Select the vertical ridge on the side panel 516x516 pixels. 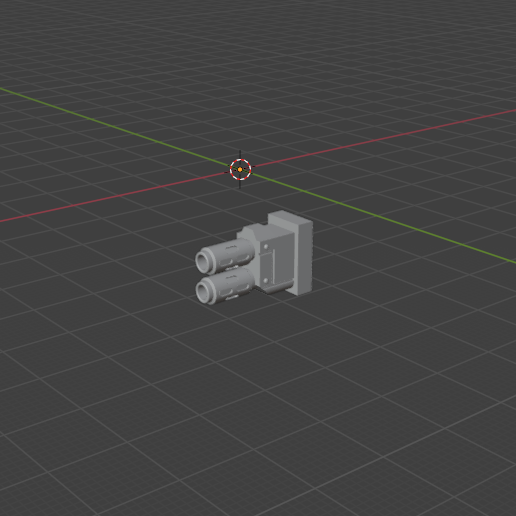[274, 267]
